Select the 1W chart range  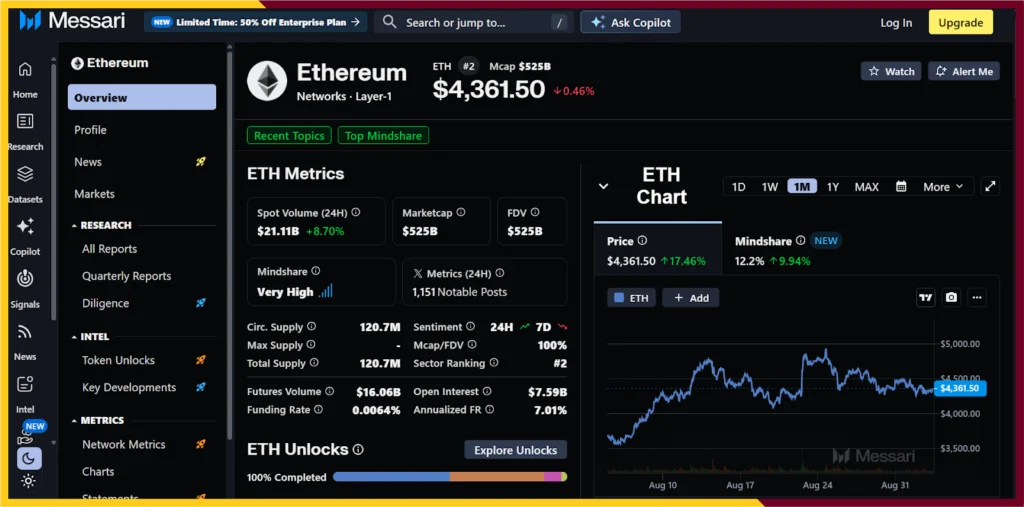click(x=770, y=187)
